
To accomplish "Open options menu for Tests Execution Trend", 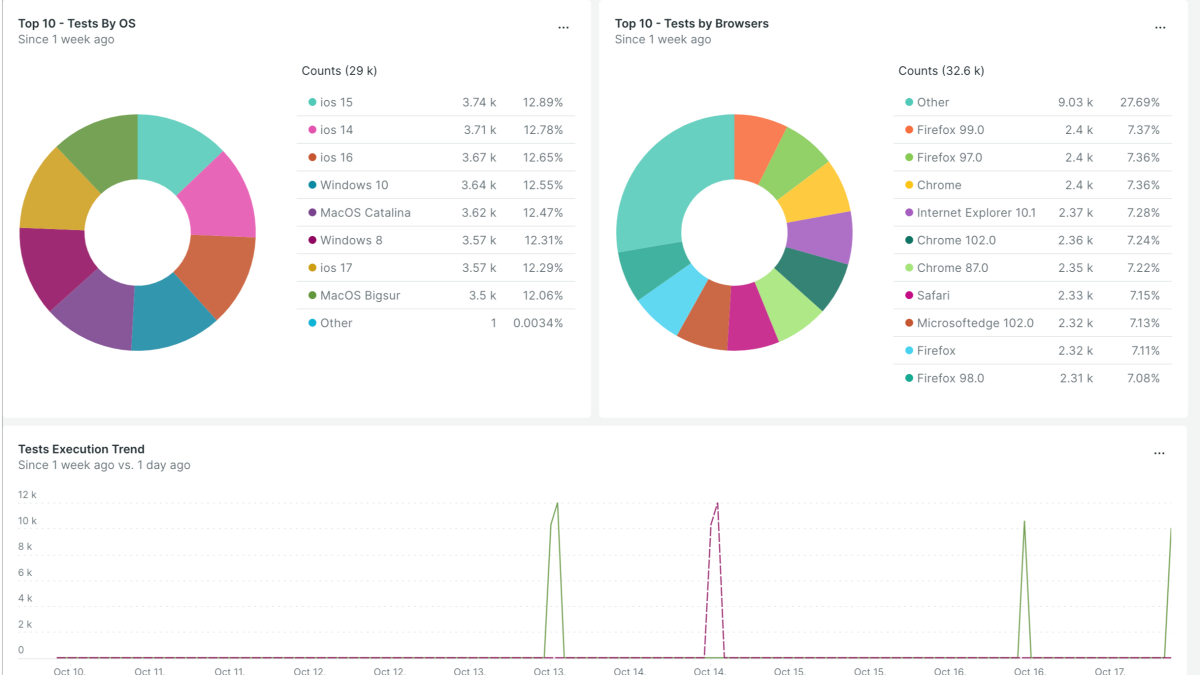I will pyautogui.click(x=1159, y=453).
